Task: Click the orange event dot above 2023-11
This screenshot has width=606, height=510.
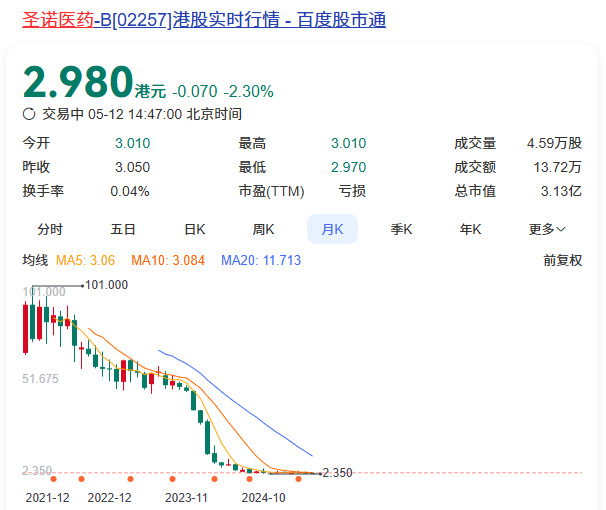Action: point(172,479)
